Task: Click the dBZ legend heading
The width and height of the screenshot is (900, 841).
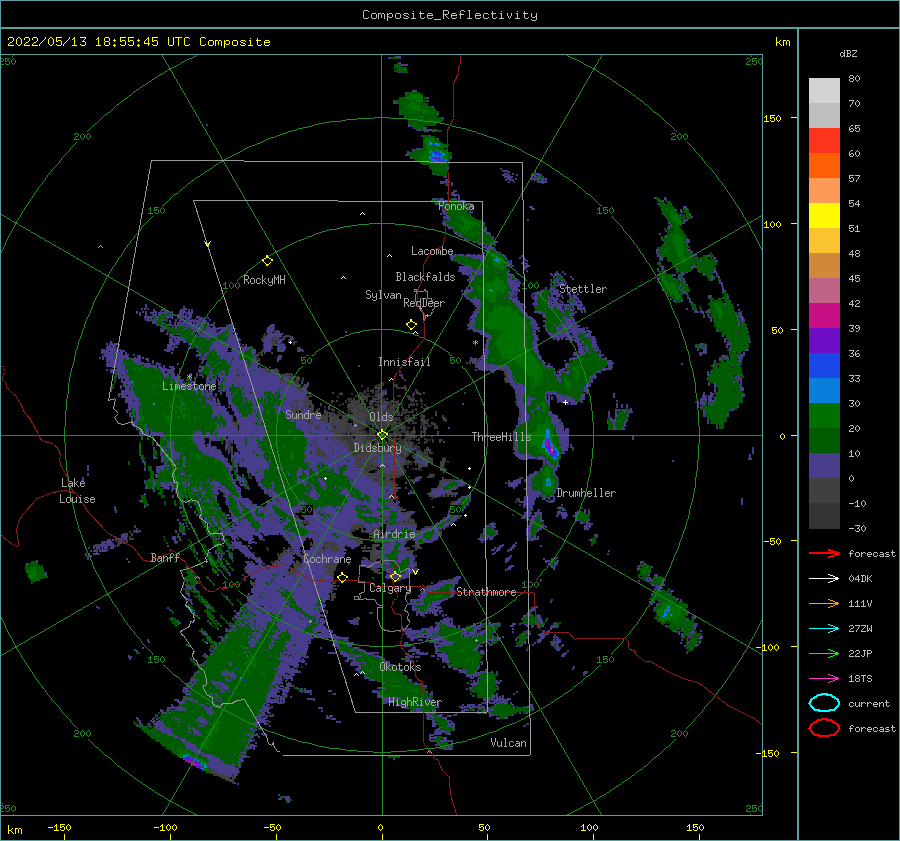Action: click(848, 54)
